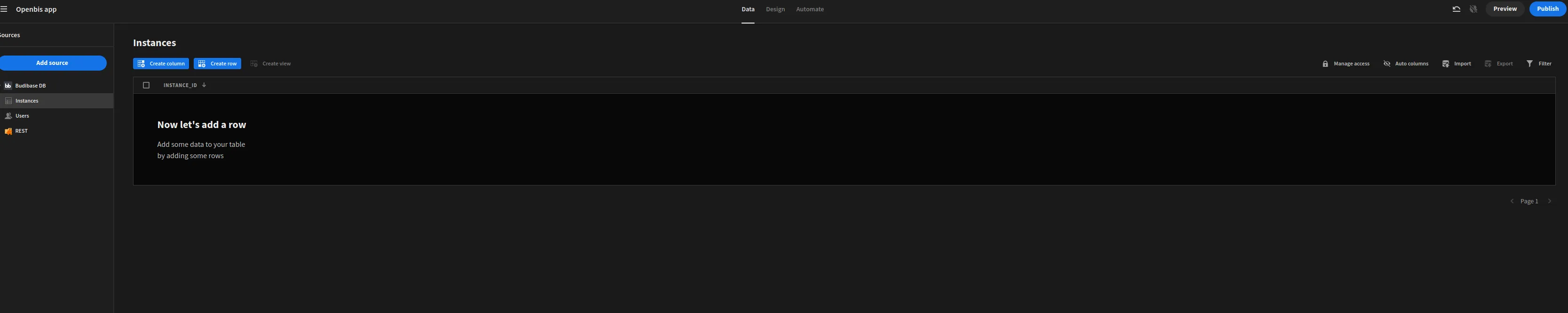Click the Budibase DB logo icon
1568x313 pixels.
coord(8,86)
